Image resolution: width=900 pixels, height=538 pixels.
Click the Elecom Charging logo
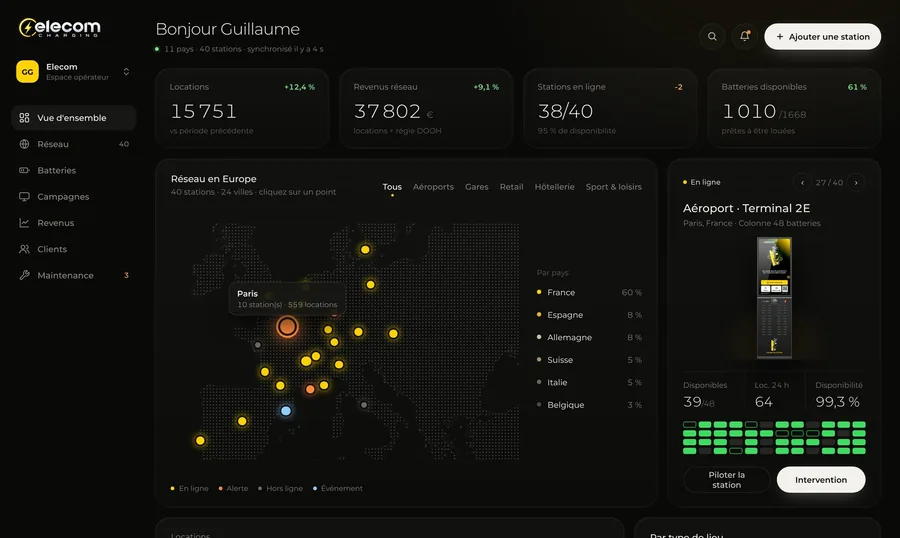point(59,28)
